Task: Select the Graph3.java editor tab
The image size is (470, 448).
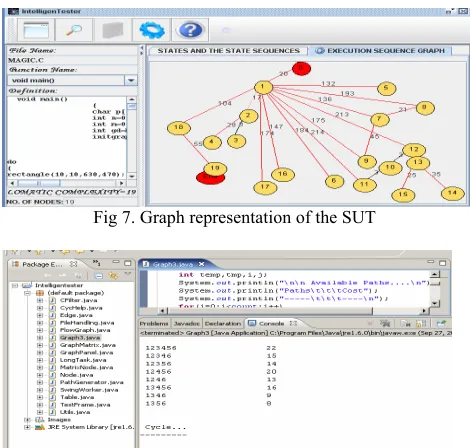Action: (173, 264)
